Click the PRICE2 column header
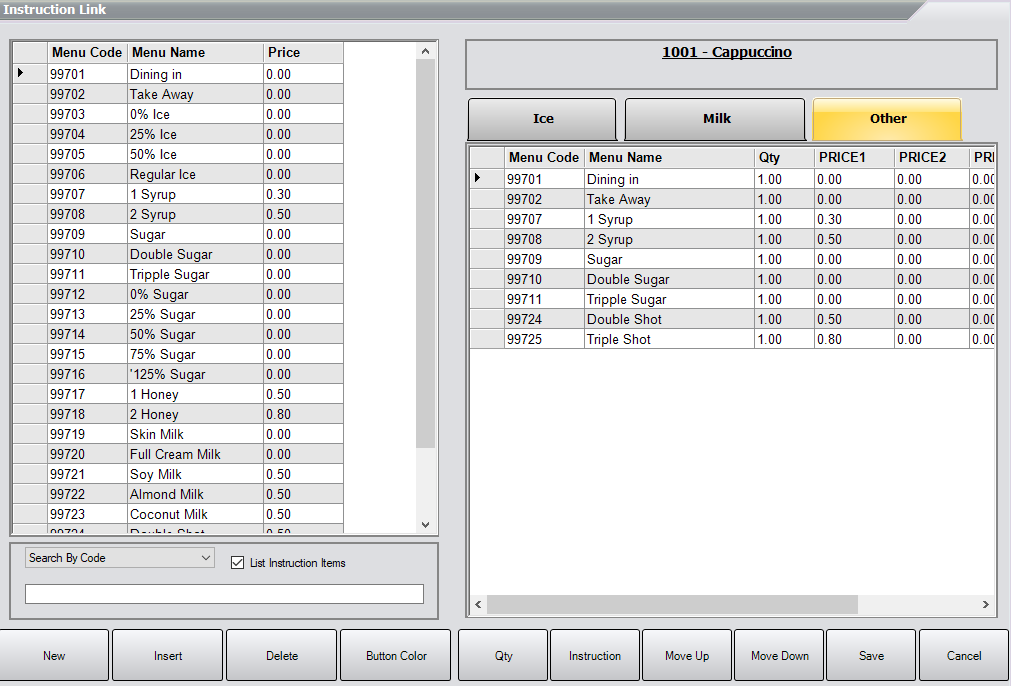The width and height of the screenshot is (1011, 686). tap(932, 157)
